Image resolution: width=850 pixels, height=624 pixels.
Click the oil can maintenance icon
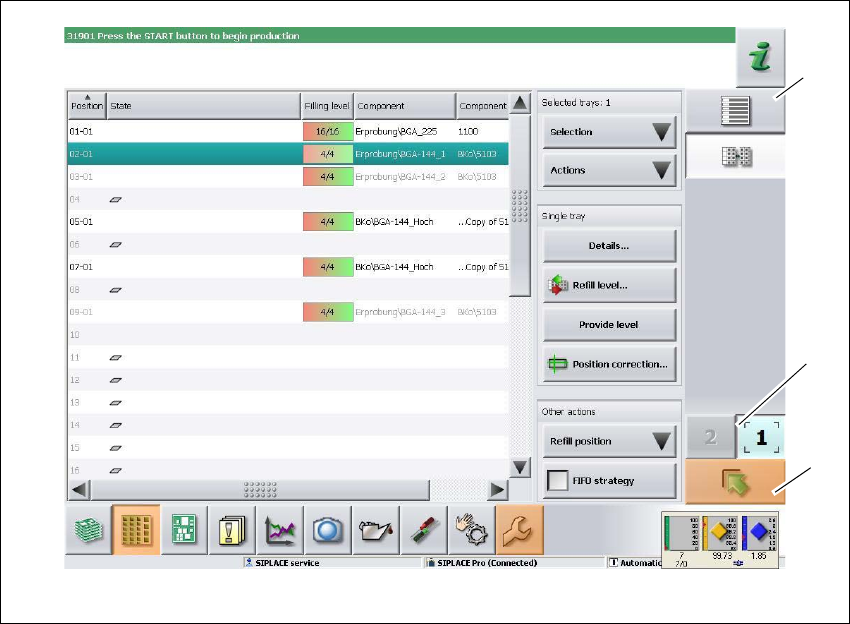(x=376, y=530)
